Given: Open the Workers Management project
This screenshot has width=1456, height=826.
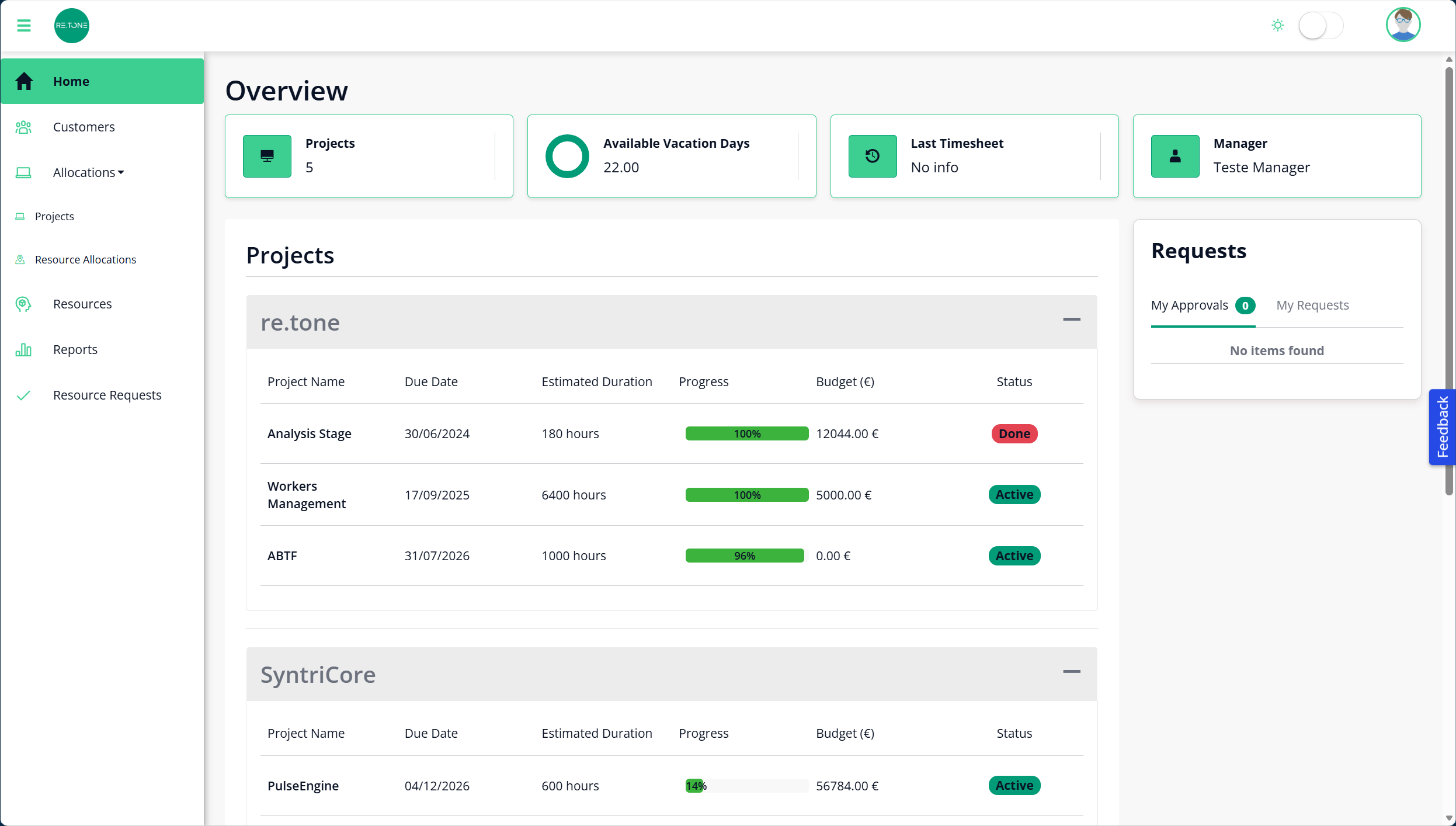Looking at the screenshot, I should tap(307, 495).
